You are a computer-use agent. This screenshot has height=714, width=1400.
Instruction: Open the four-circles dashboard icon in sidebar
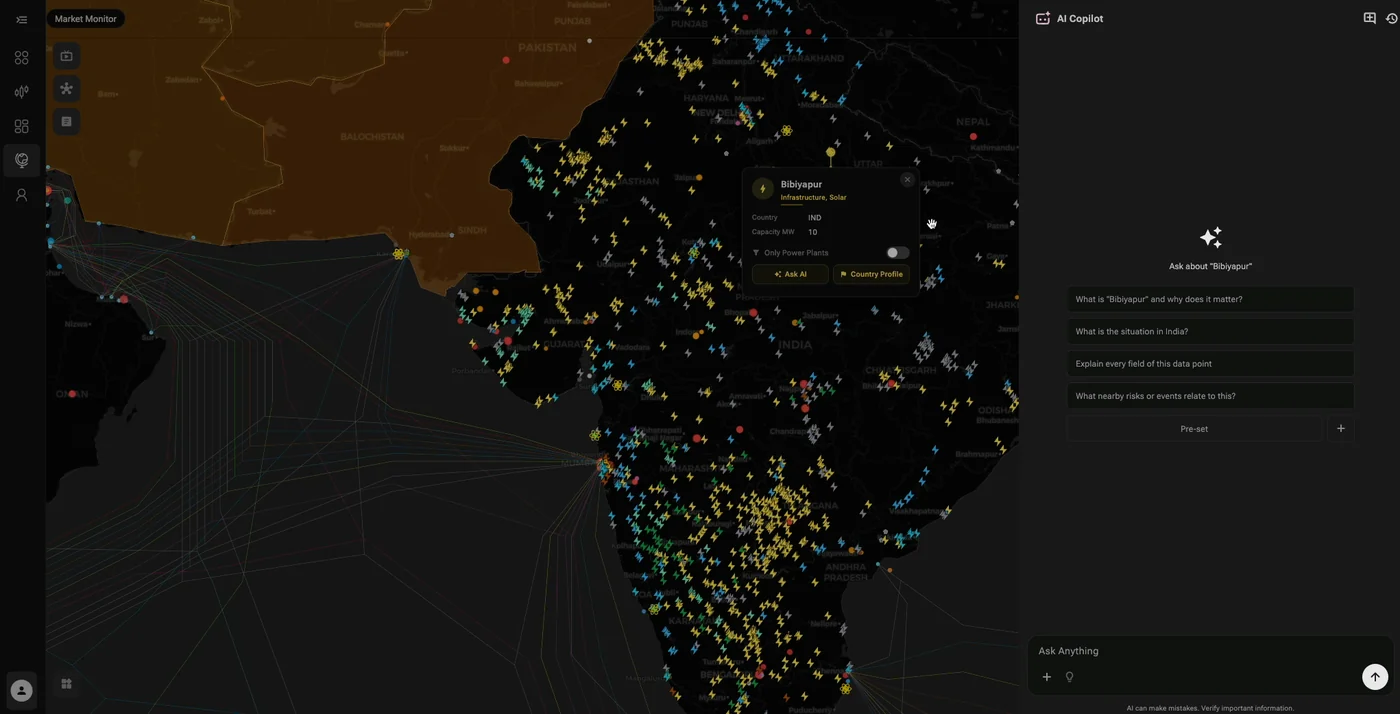click(21, 58)
